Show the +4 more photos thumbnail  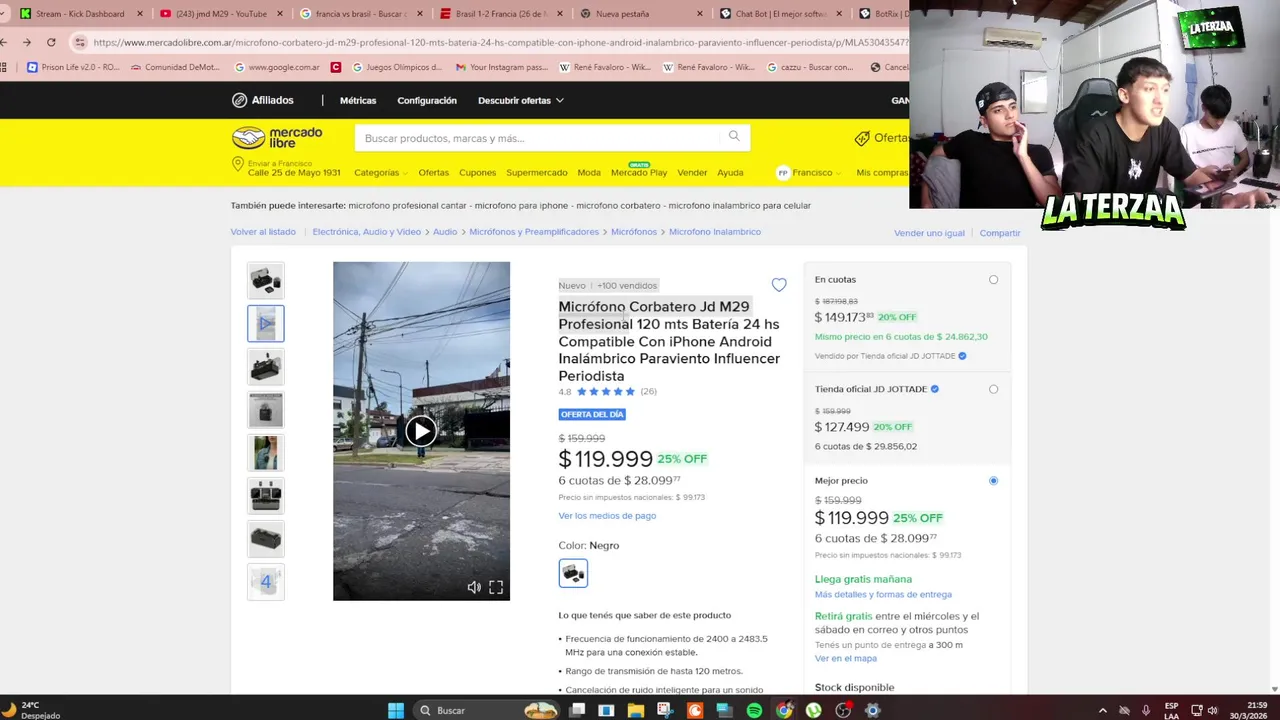click(x=266, y=582)
